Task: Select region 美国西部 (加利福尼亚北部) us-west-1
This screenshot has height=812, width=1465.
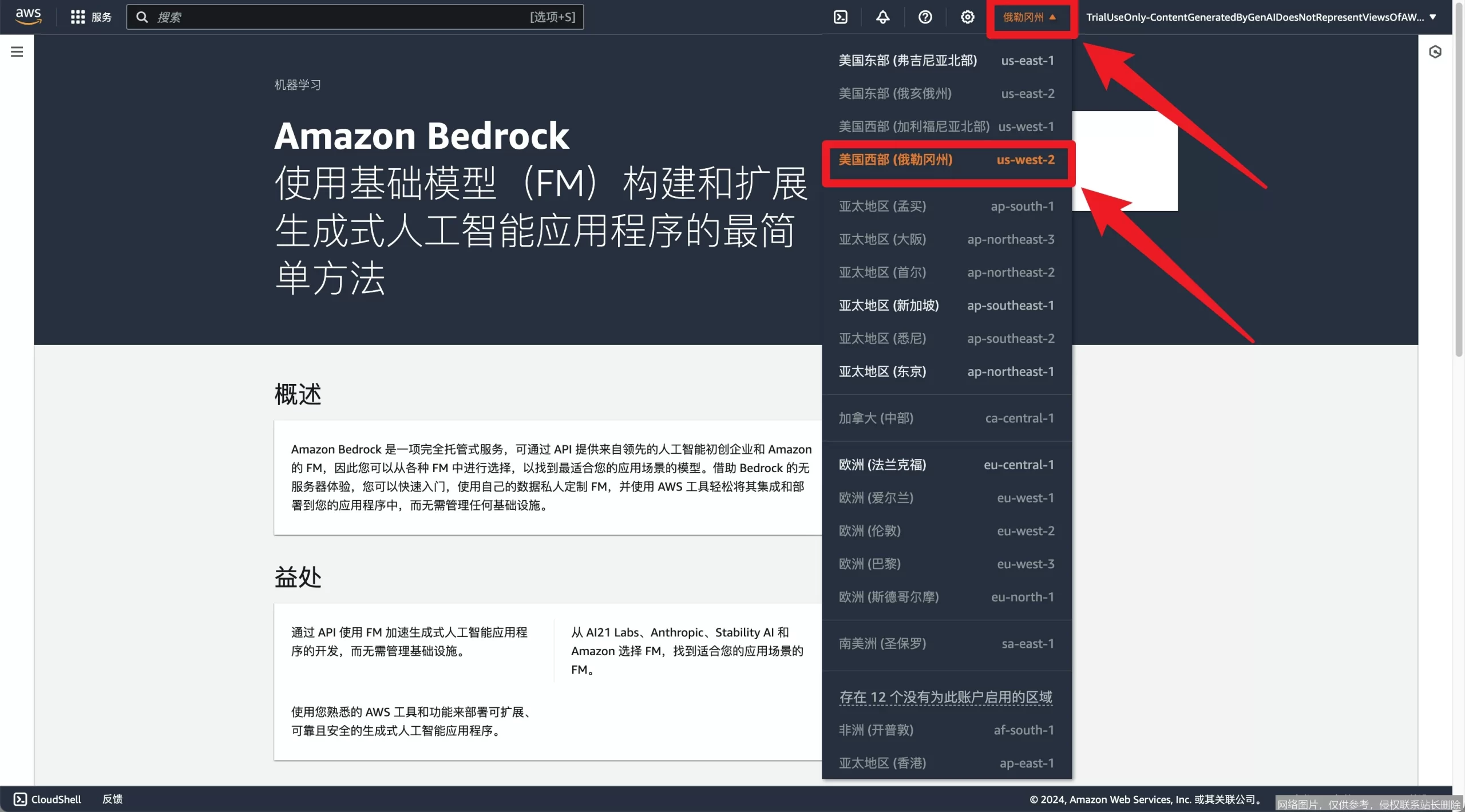Action: (947, 126)
